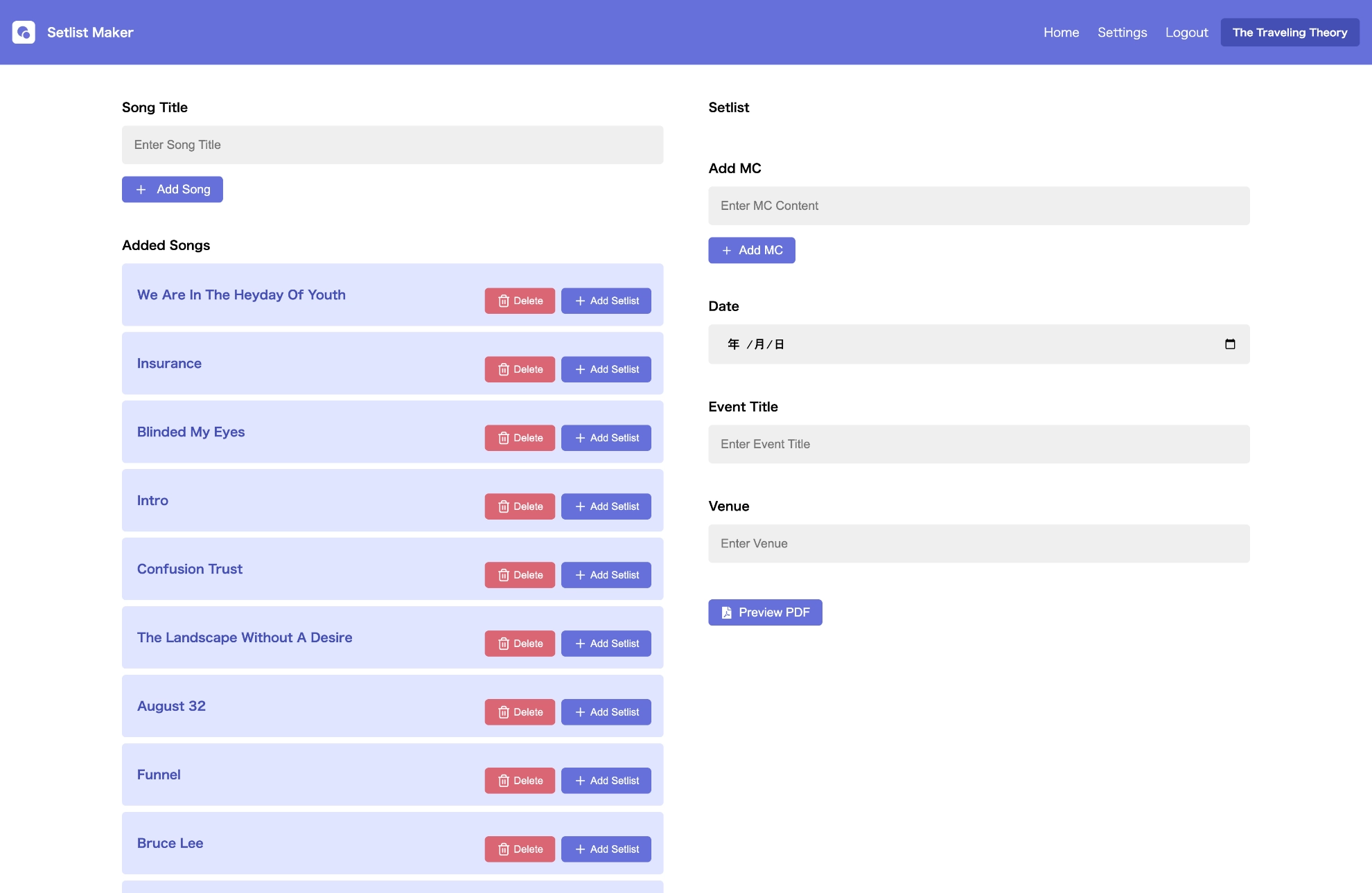Delete 'We Are In The Heyday Of Youth'
This screenshot has width=1372, height=893.
pos(520,301)
